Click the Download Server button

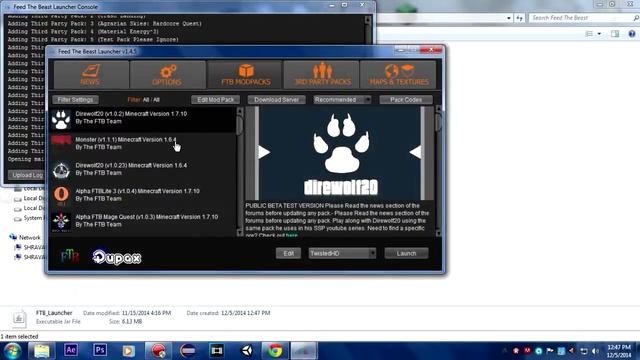[x=276, y=100]
